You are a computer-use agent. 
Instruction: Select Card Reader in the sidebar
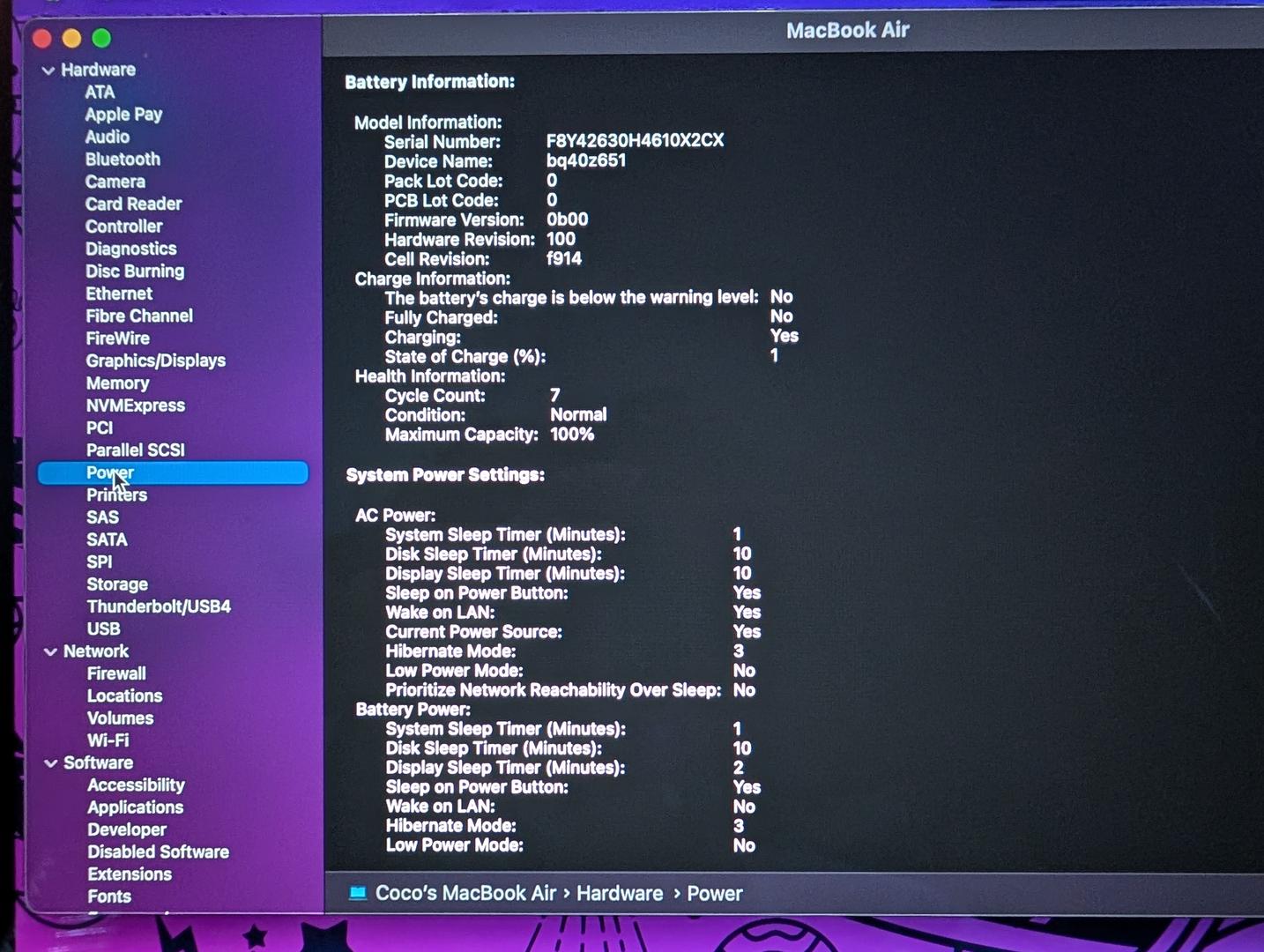point(133,205)
